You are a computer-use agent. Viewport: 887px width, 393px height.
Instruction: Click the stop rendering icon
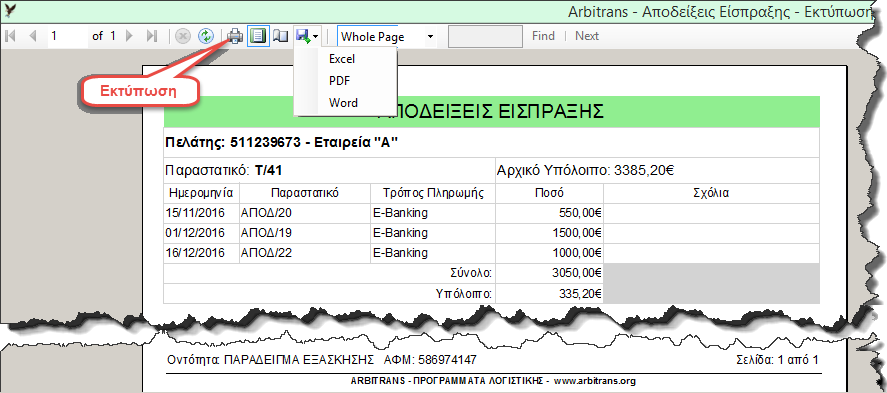[182, 36]
